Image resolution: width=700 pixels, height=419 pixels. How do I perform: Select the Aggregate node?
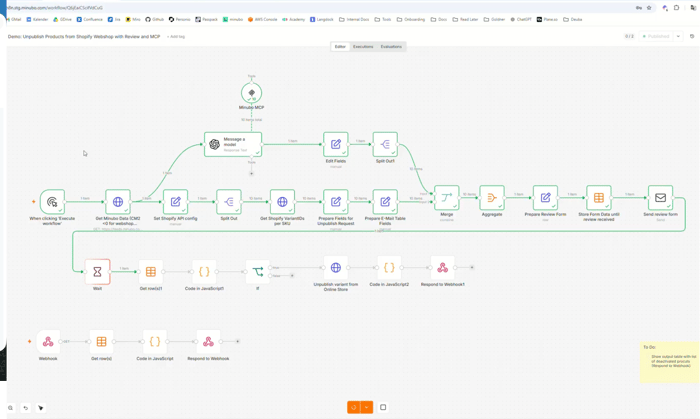[492, 198]
